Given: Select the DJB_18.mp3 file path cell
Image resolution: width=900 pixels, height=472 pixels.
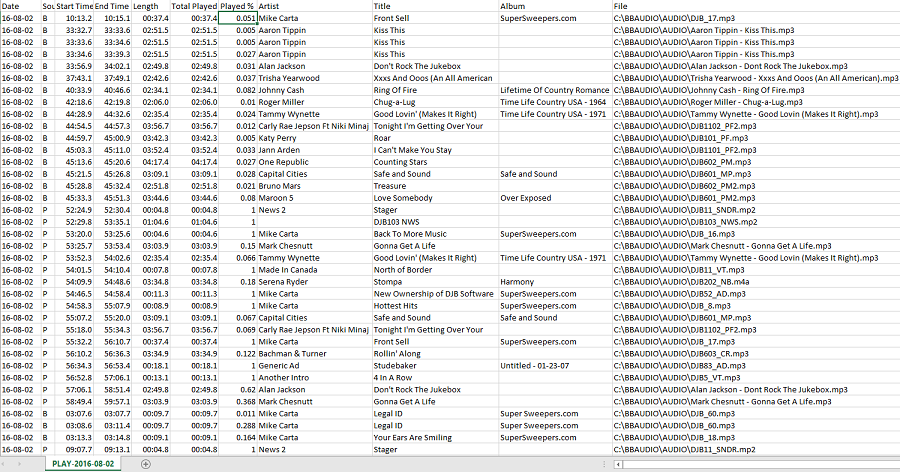Looking at the screenshot, I should [x=756, y=438].
